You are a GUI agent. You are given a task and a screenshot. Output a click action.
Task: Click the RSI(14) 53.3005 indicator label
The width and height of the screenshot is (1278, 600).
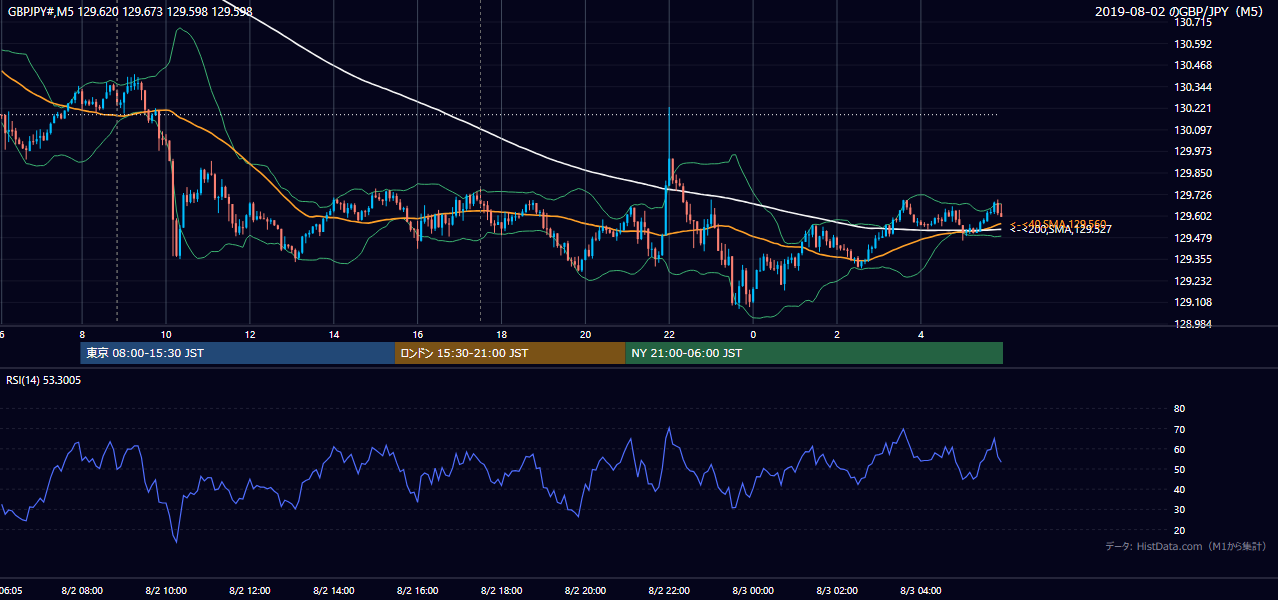click(x=43, y=380)
